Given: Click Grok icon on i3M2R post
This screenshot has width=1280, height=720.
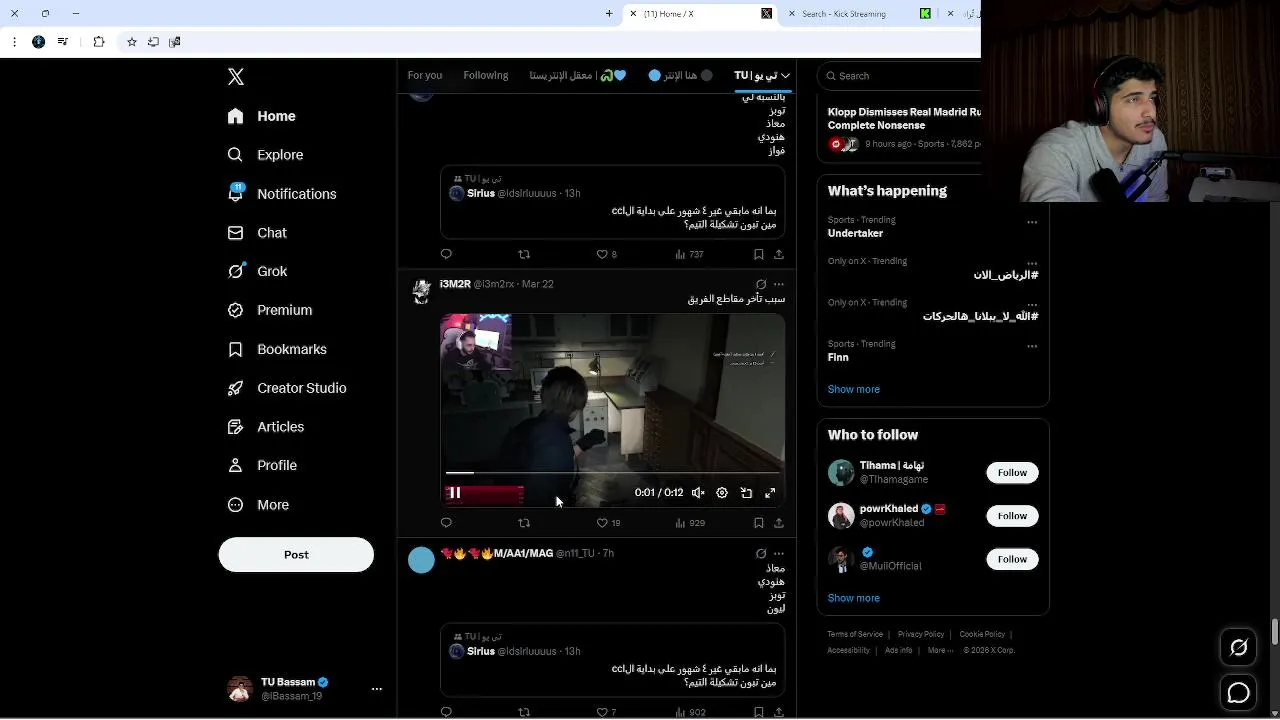Looking at the screenshot, I should [x=761, y=284].
